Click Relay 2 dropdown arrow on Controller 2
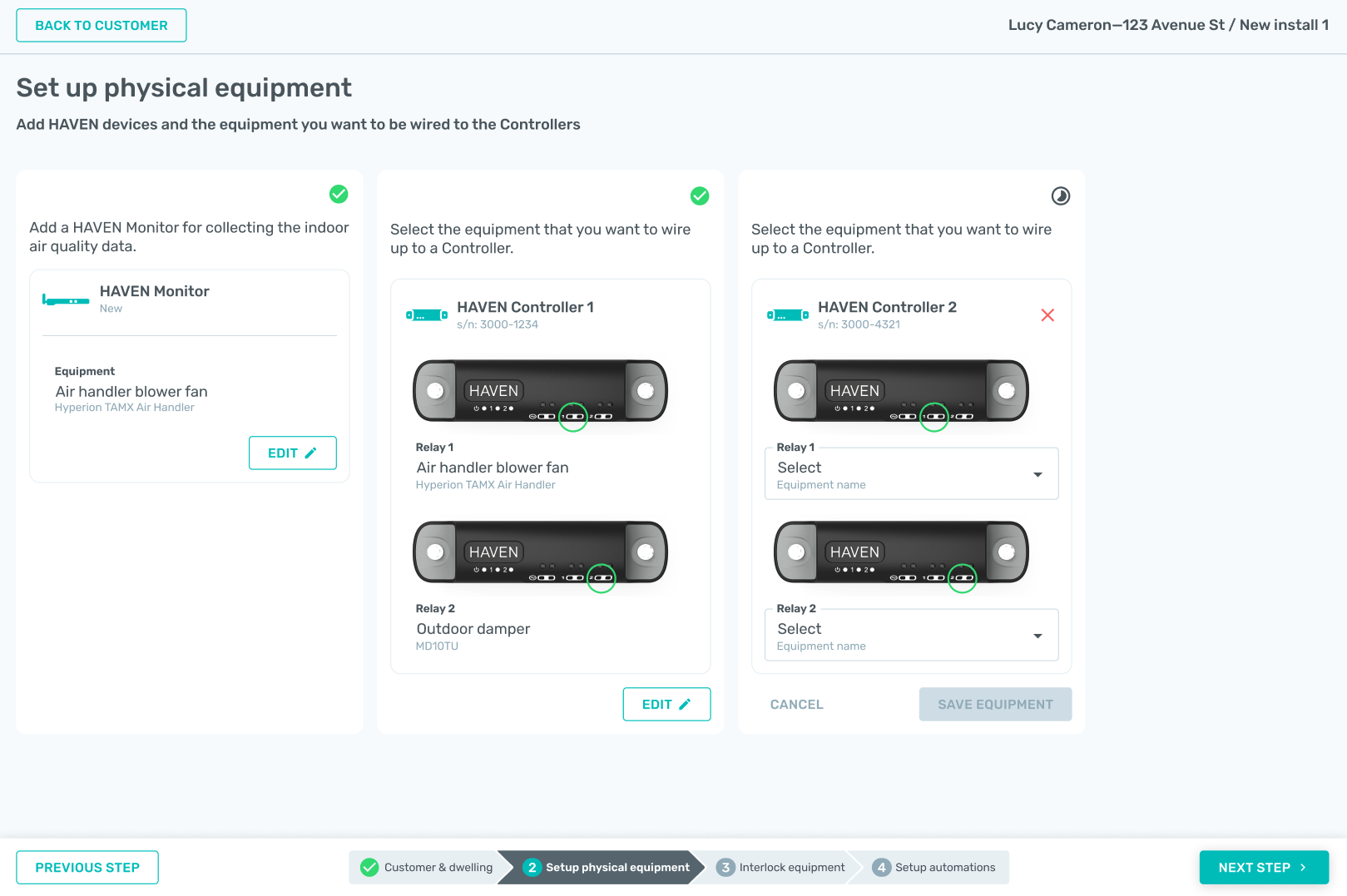 tap(1037, 636)
